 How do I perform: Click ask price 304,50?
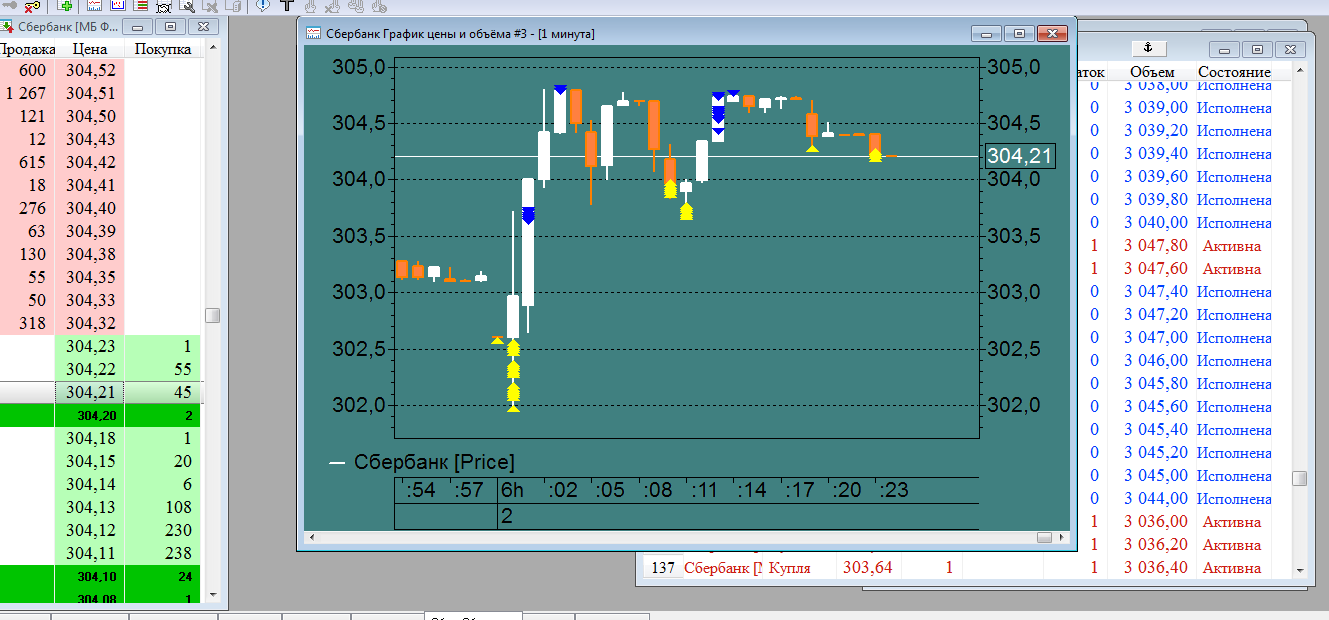coord(91,116)
